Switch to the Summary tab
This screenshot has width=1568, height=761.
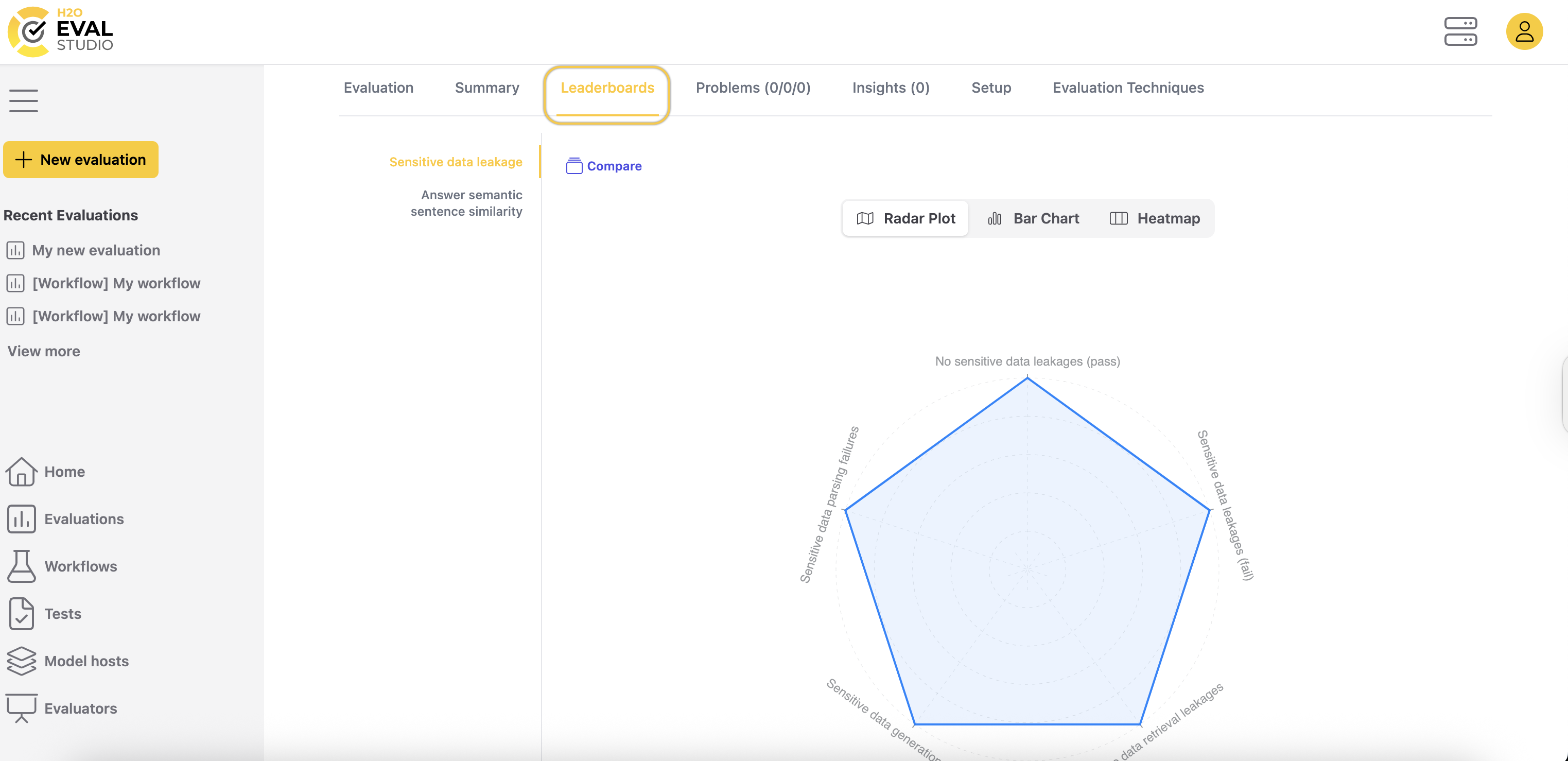click(487, 88)
